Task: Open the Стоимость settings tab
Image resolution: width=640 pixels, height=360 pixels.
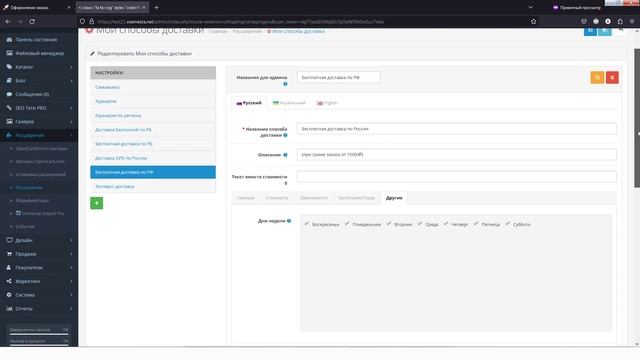Action: (277, 198)
